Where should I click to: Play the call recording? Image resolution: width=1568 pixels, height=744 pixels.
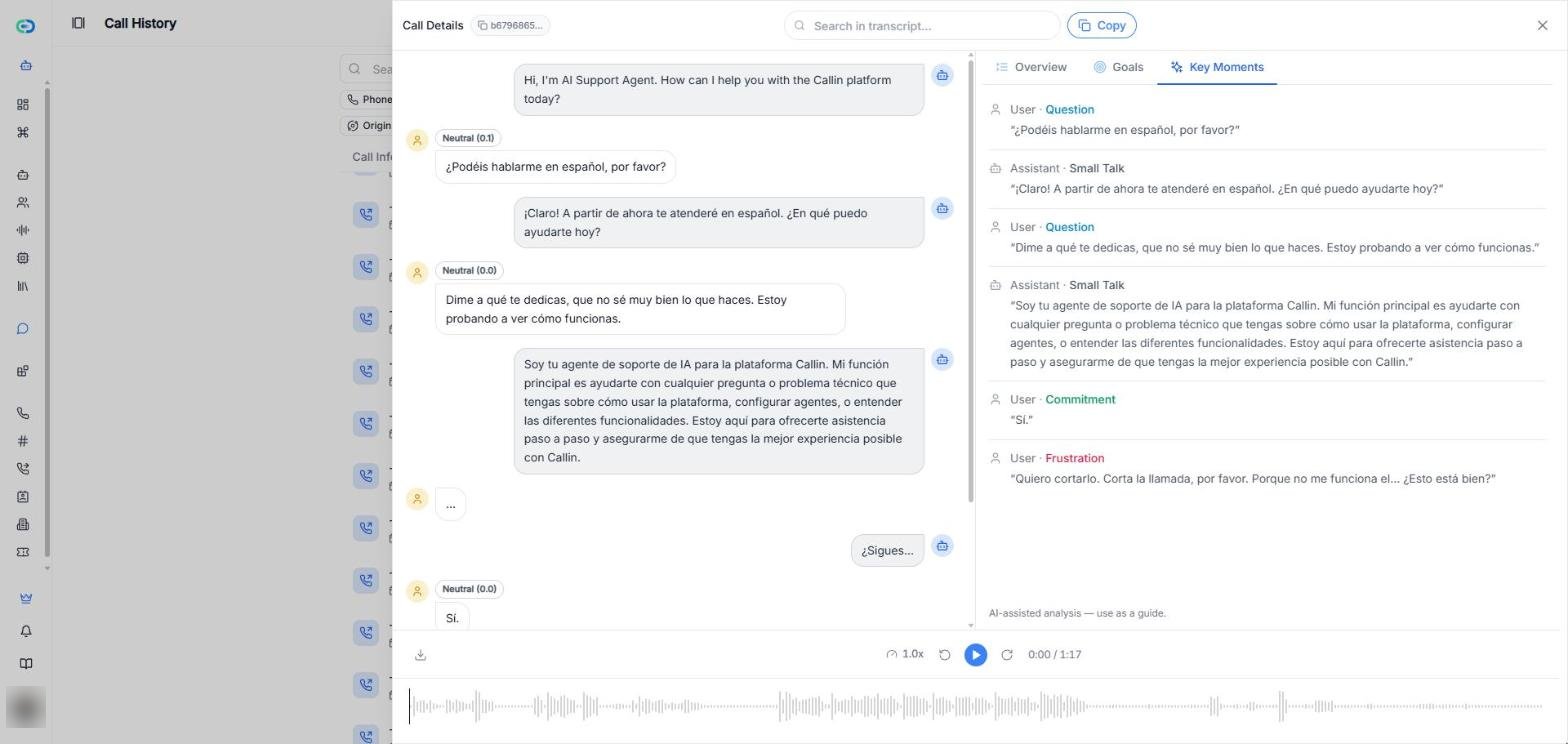975,654
